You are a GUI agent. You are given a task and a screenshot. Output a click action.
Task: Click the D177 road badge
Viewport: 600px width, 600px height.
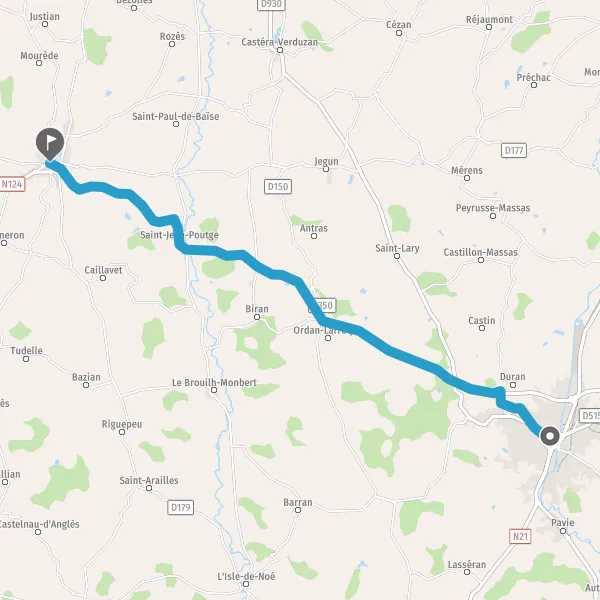coord(514,150)
